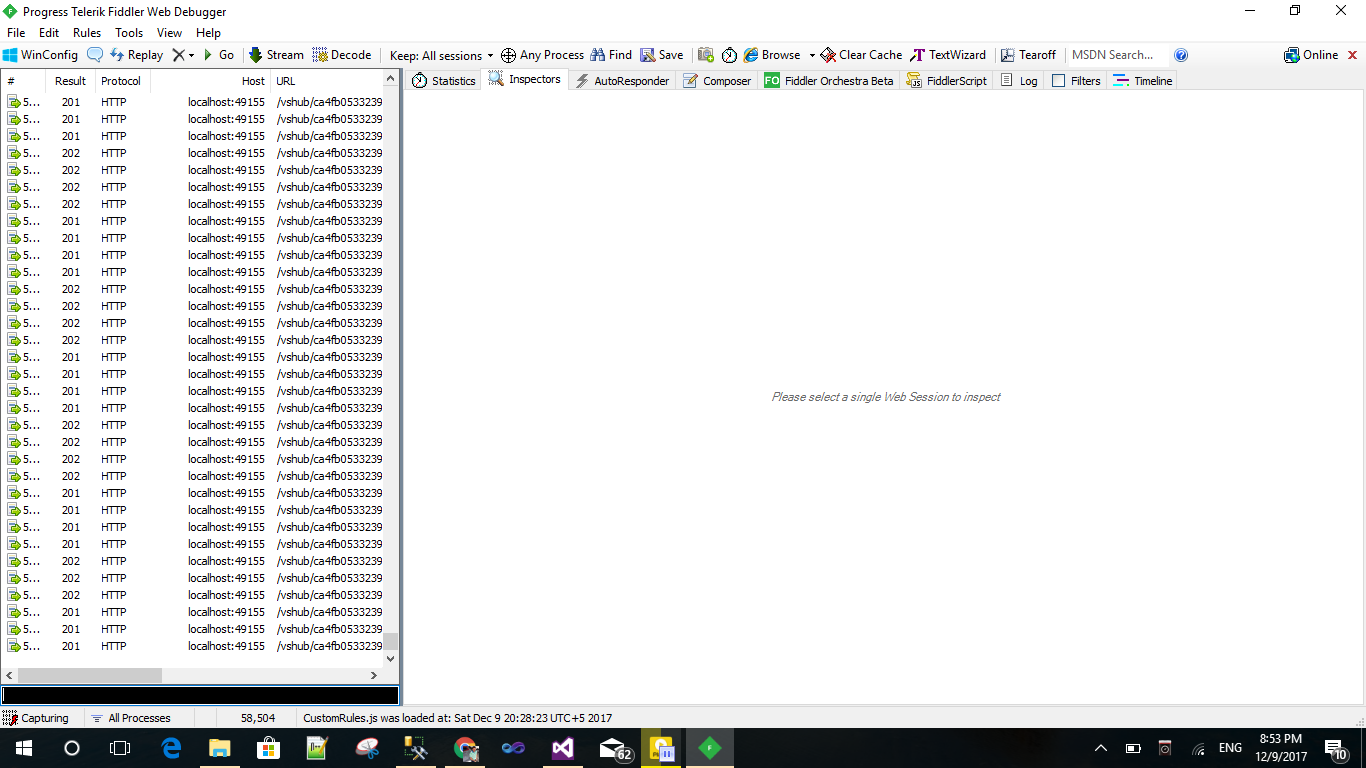Click the comment speech-bubble icon

95,55
